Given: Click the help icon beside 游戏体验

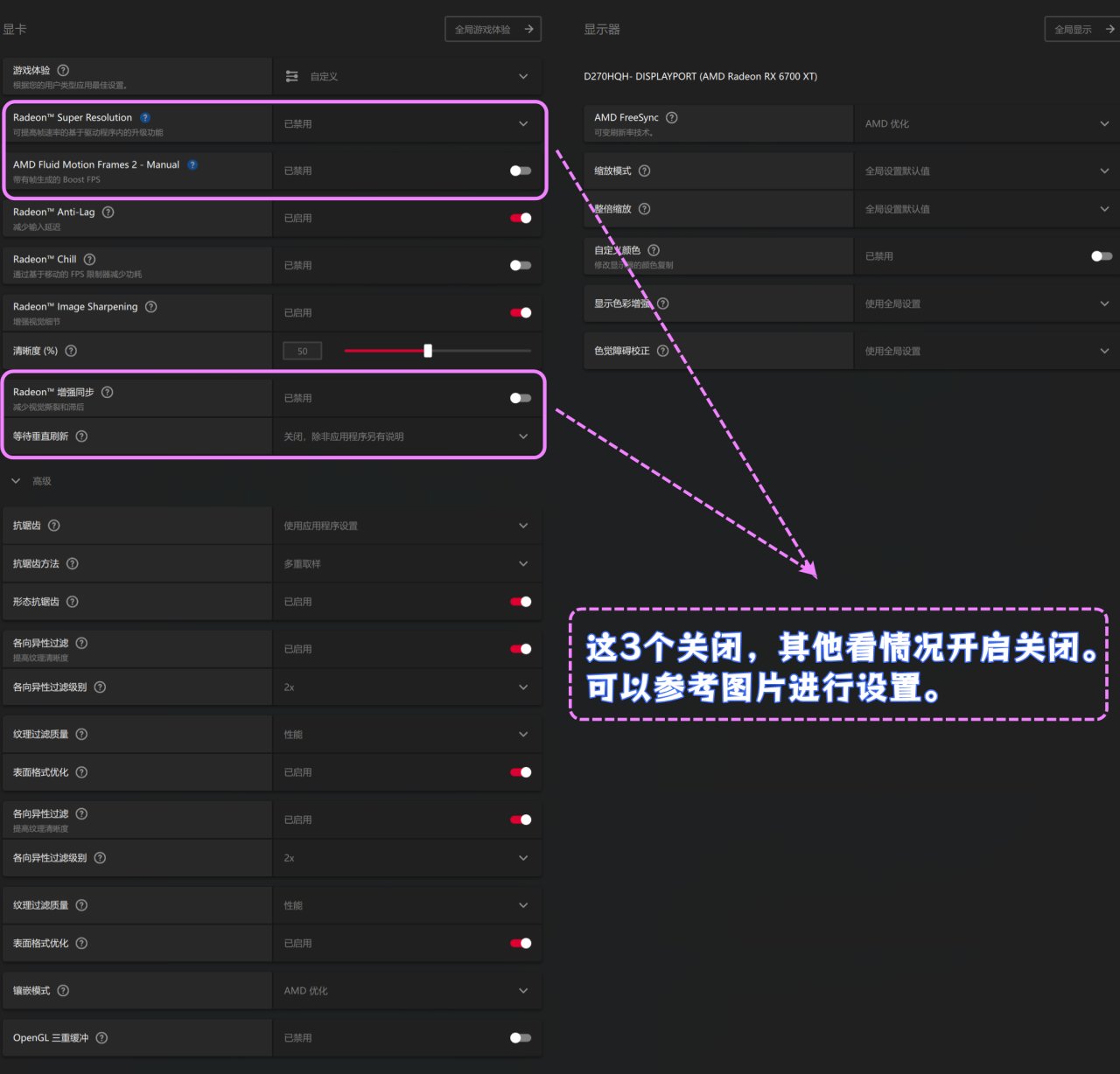Looking at the screenshot, I should [x=63, y=70].
